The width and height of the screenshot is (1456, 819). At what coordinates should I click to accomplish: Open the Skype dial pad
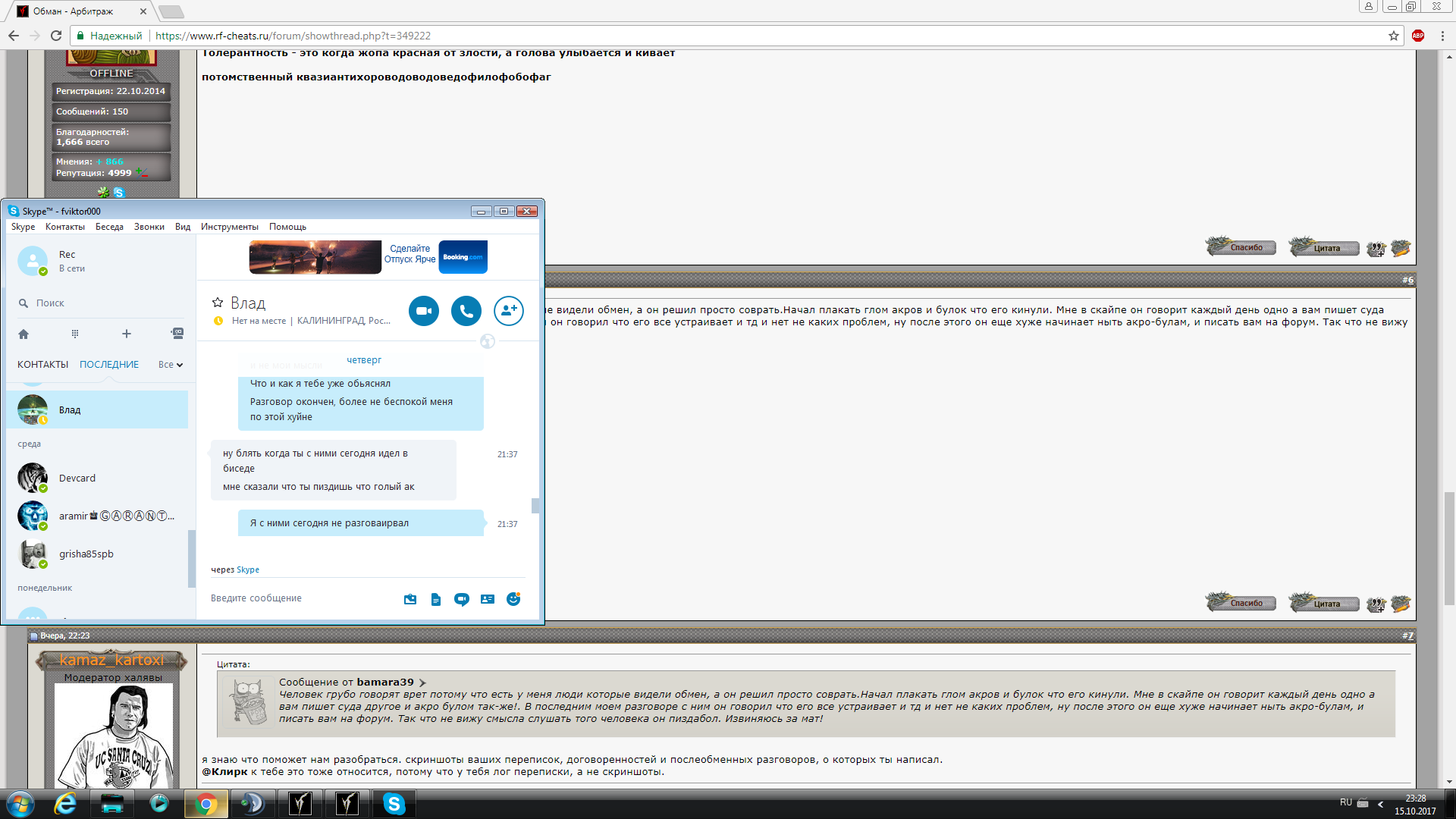tap(75, 334)
